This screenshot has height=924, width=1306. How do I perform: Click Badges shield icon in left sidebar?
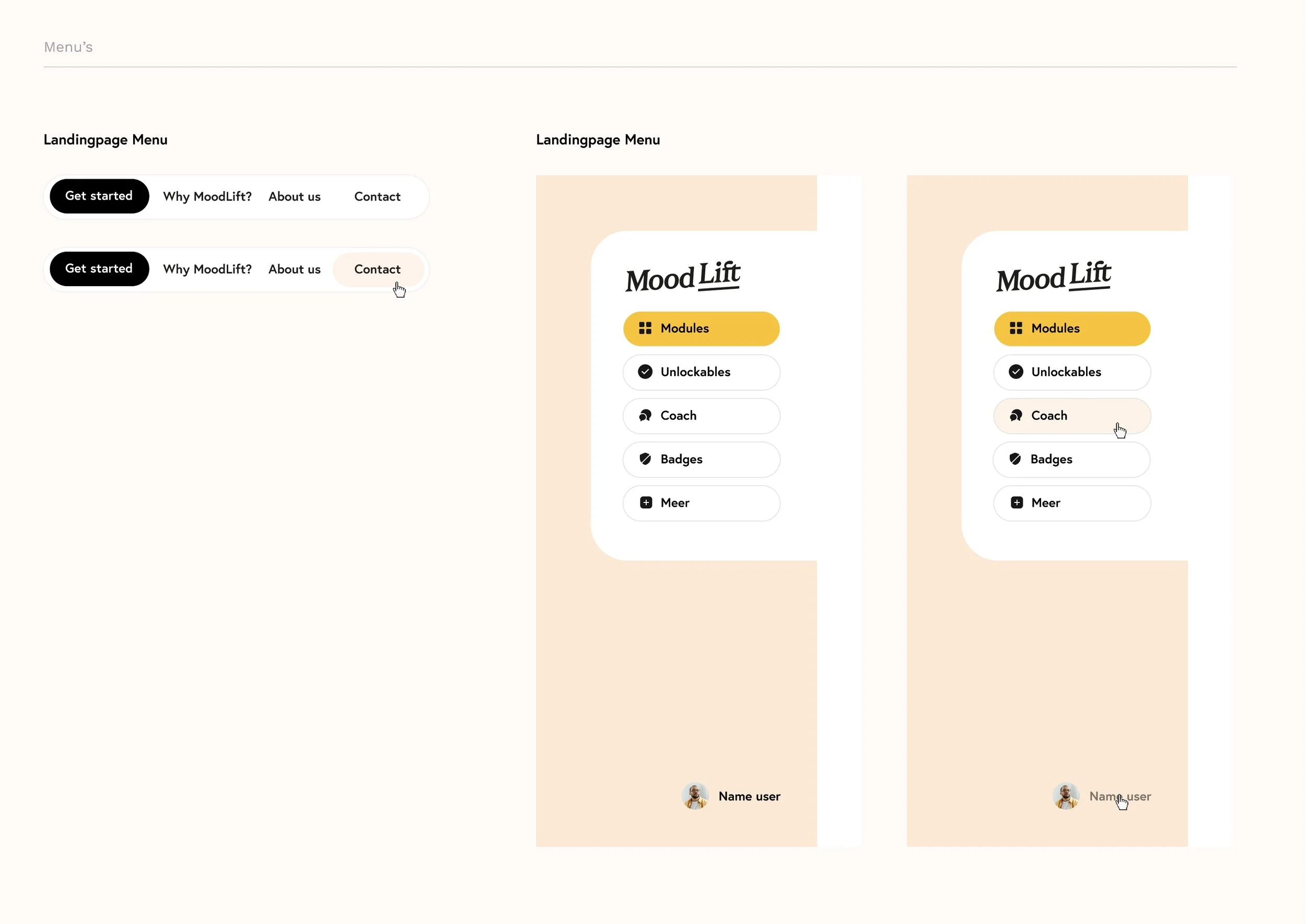[x=645, y=459]
